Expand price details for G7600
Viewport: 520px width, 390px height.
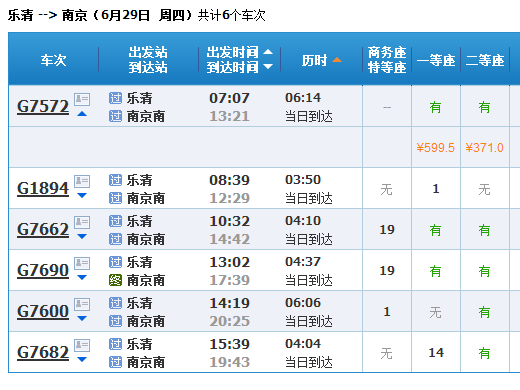point(82,319)
